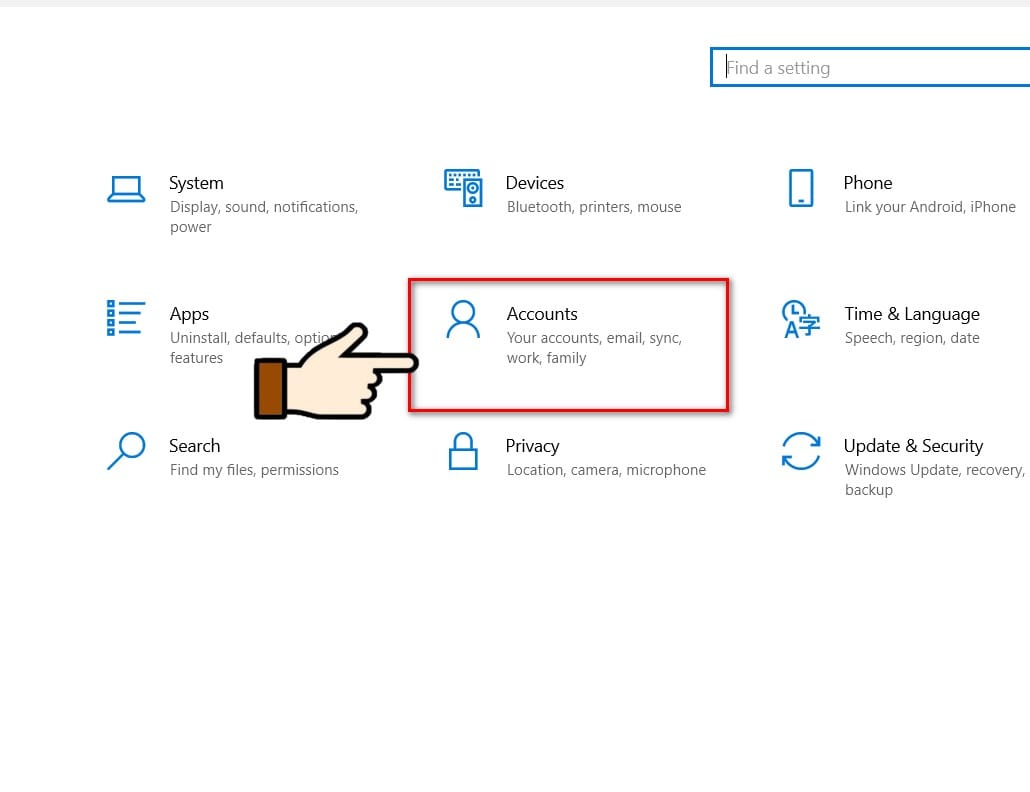Open the System settings title
Image resolution: width=1030 pixels, height=792 pixels.
pyautogui.click(x=196, y=183)
